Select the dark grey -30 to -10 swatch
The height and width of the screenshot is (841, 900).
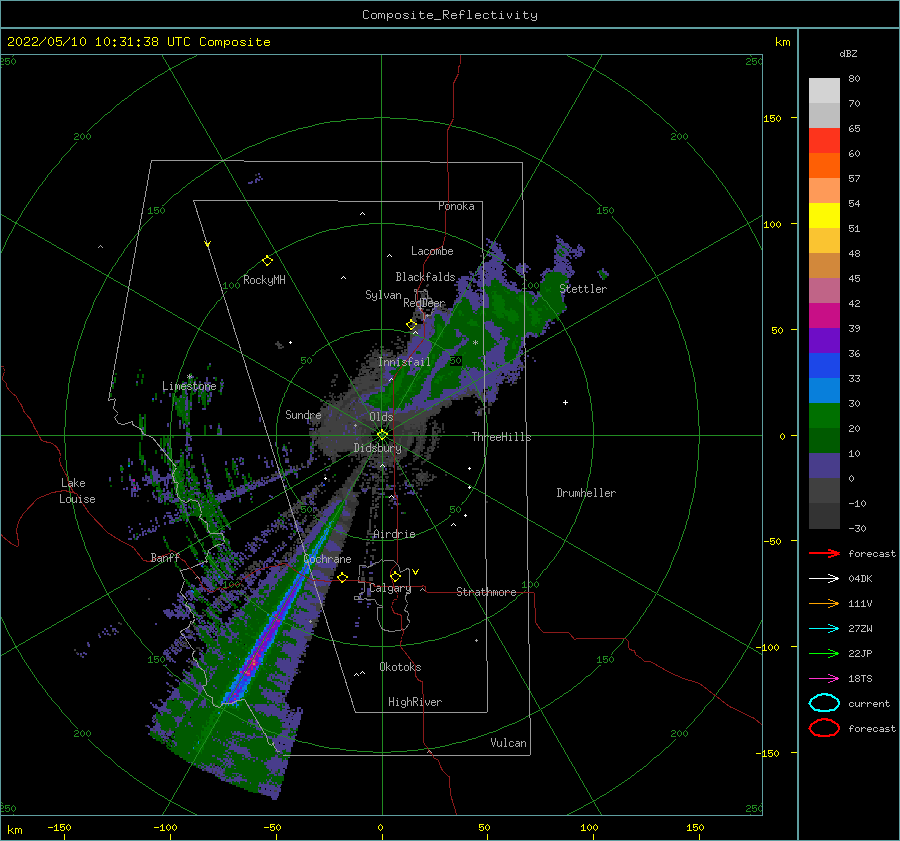[824, 516]
